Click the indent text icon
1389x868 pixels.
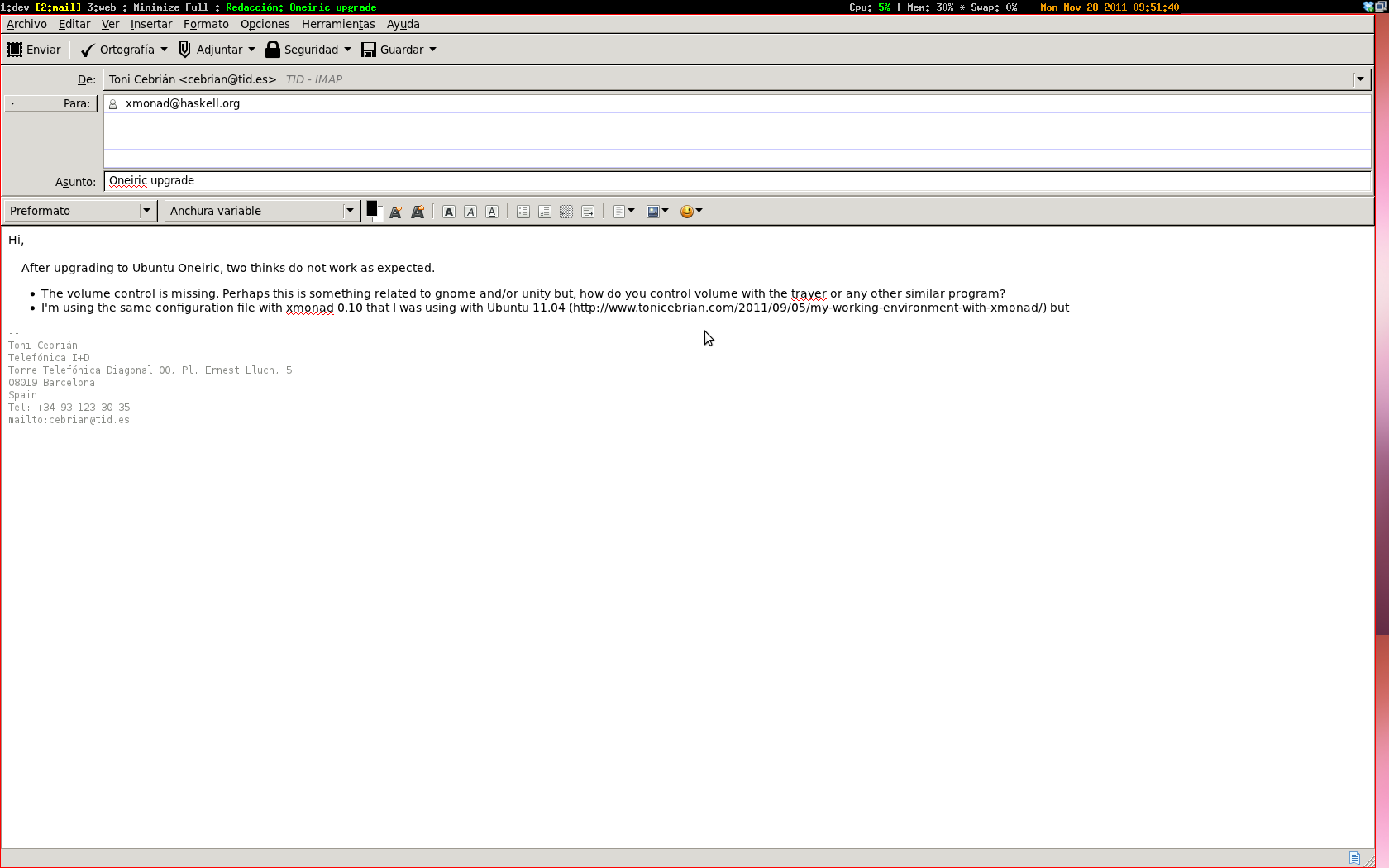[x=588, y=212]
